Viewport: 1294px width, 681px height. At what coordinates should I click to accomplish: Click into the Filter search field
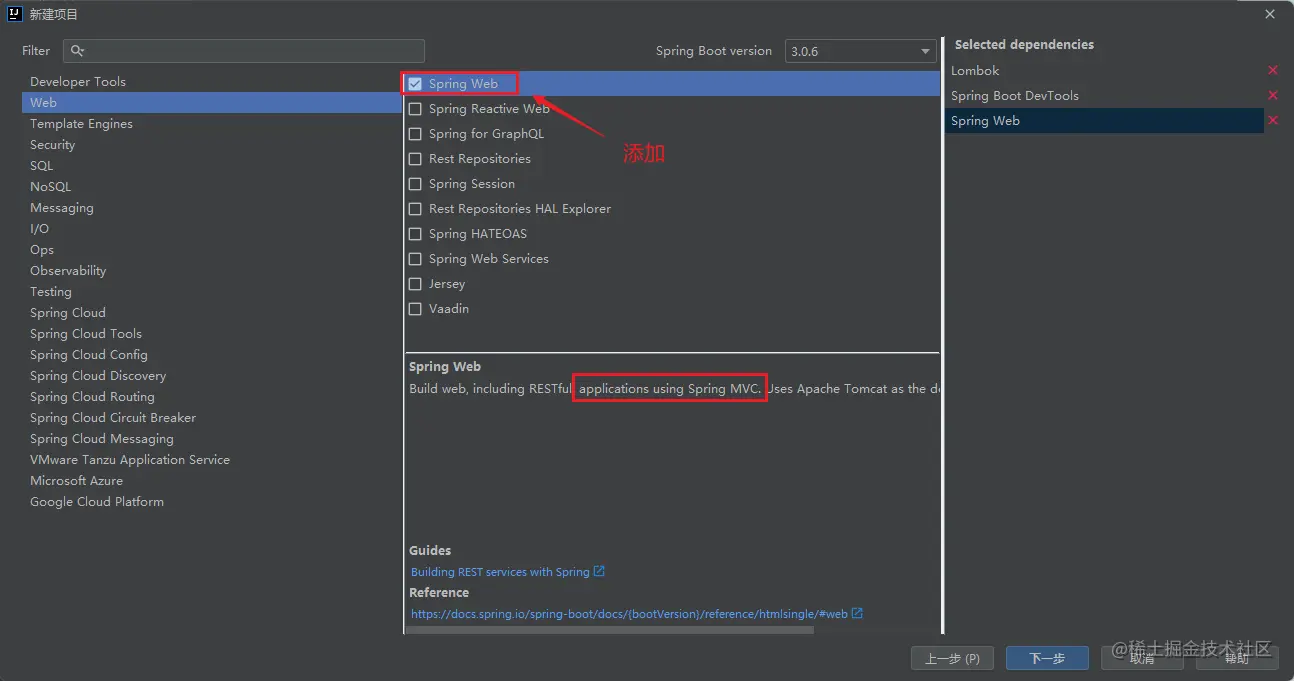[x=244, y=51]
